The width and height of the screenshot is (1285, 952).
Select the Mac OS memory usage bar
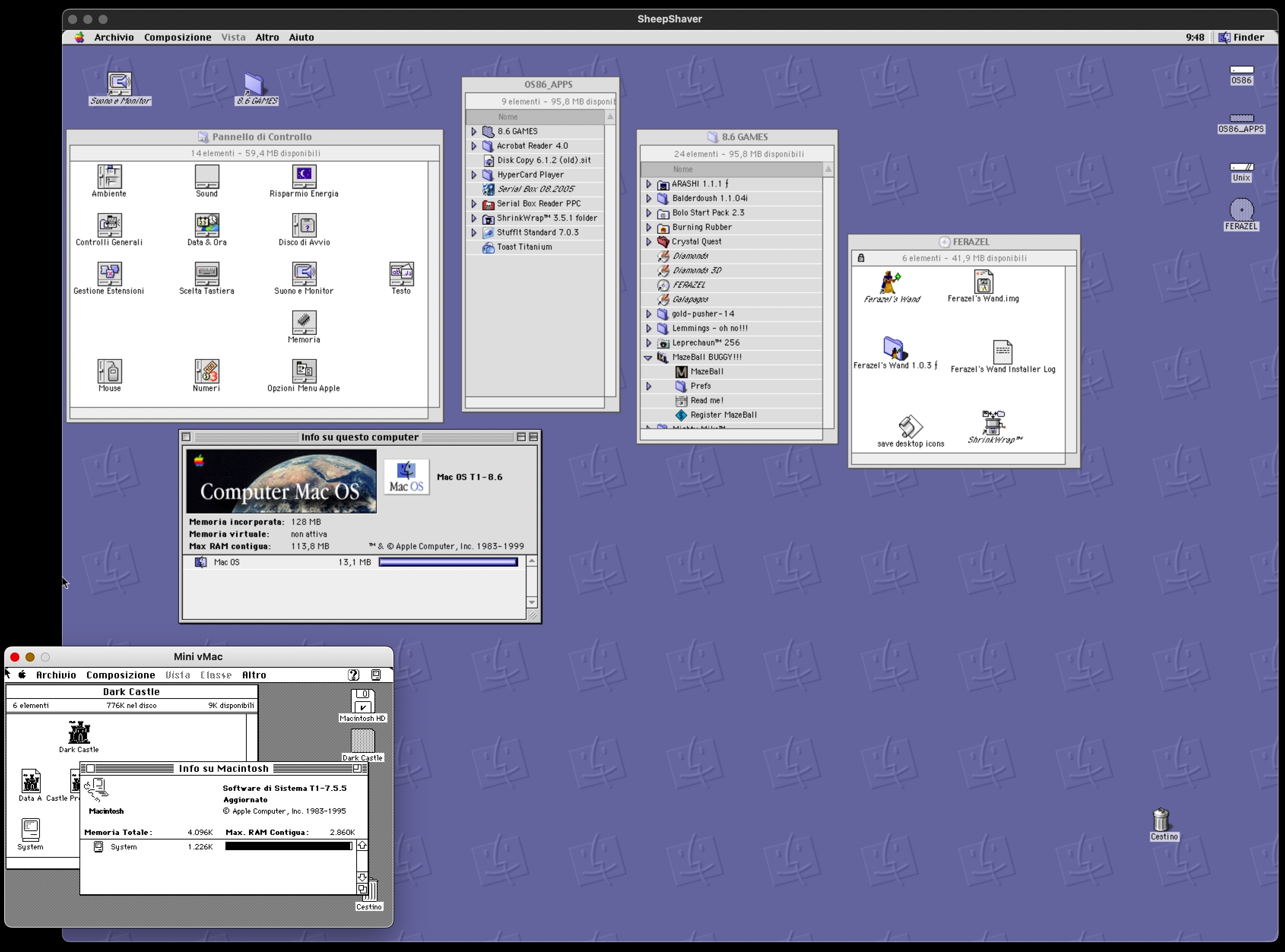pyautogui.click(x=448, y=562)
